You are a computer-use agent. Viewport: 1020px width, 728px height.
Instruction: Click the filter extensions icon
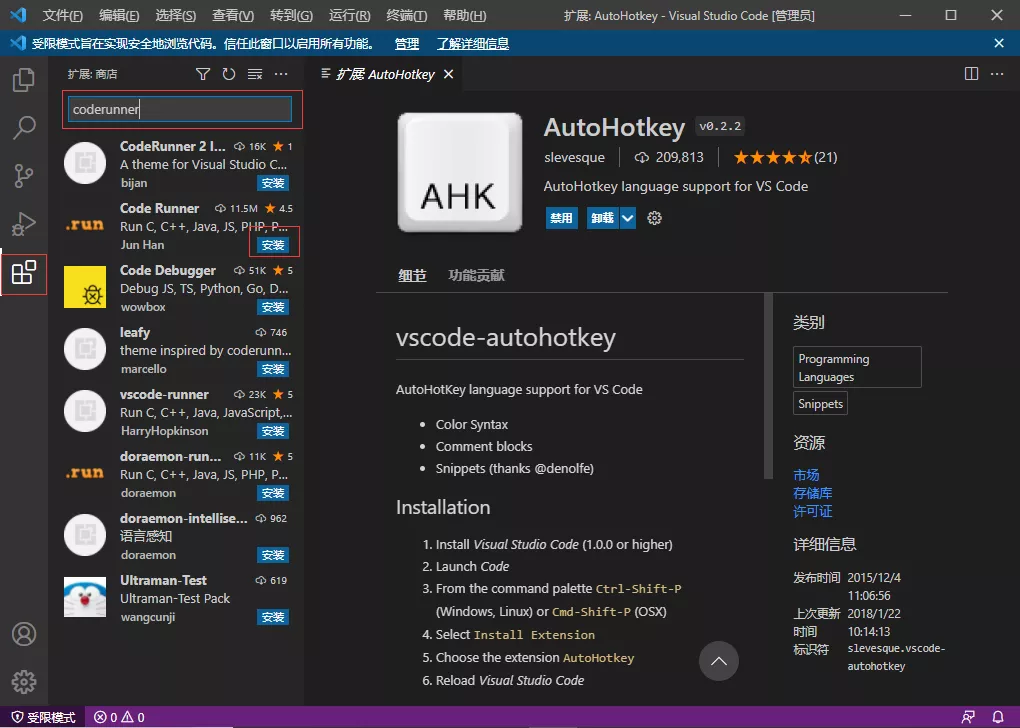point(203,73)
